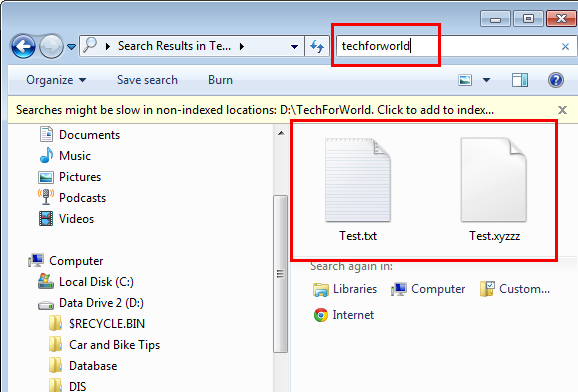Select the Test.txt file thumbnail

[358, 180]
